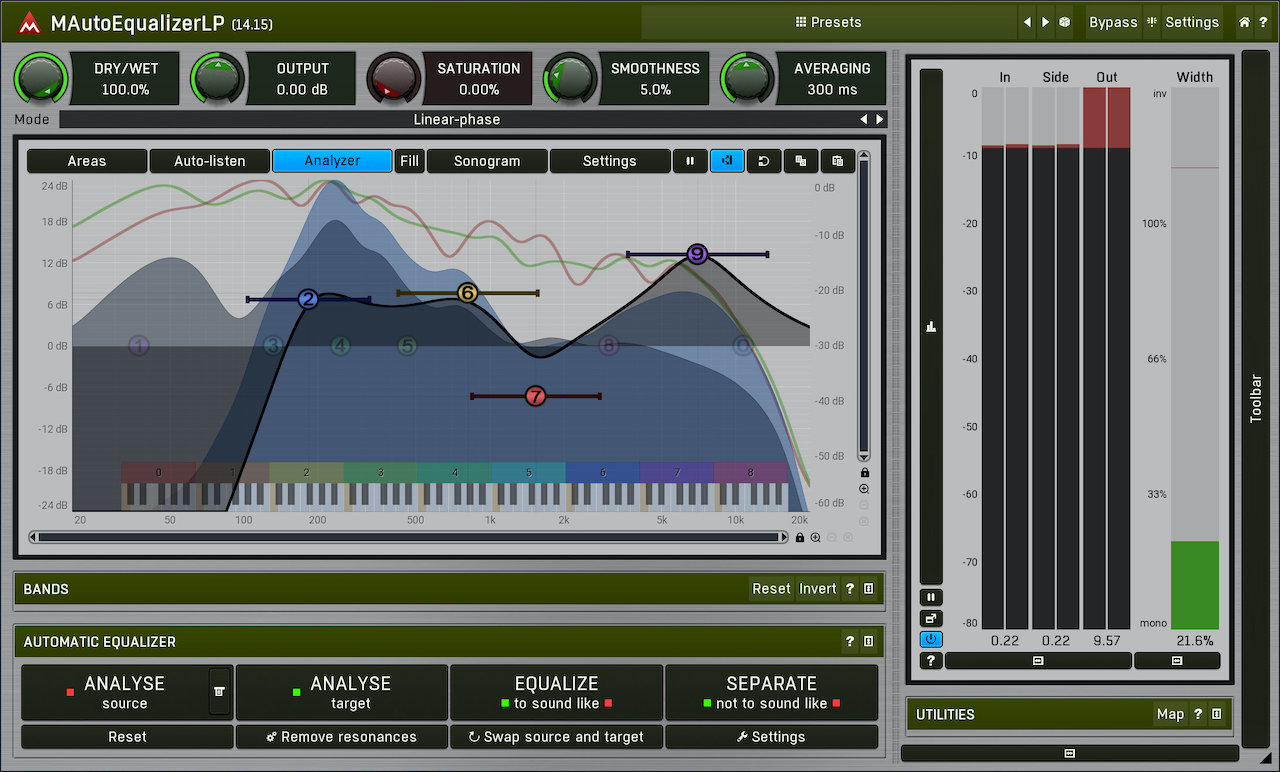This screenshot has height=772, width=1280.
Task: Click the paste icon in analyzer toolbar
Action: pos(837,161)
